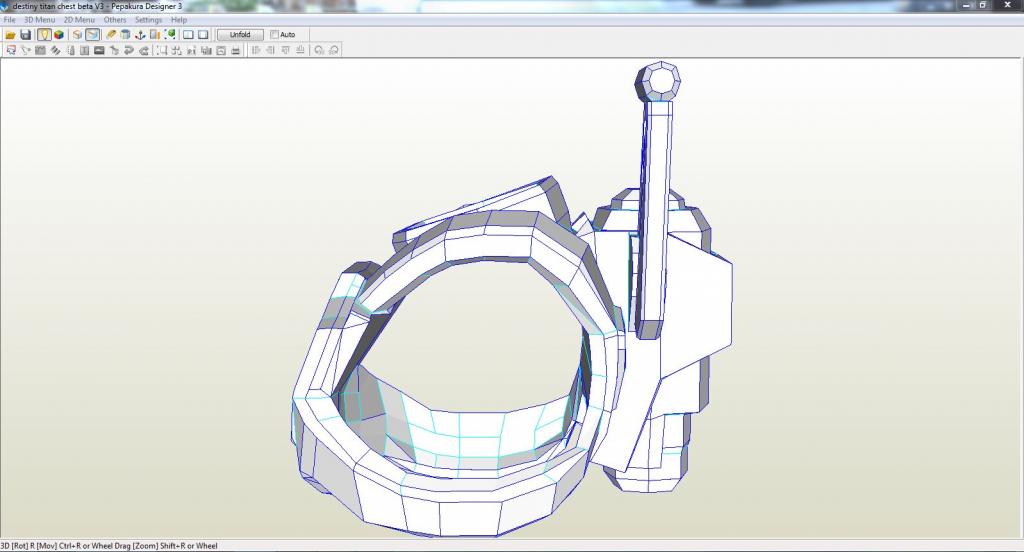Toggle the colored cube texture display
Viewport: 1024px width, 552px height.
pyautogui.click(x=59, y=35)
